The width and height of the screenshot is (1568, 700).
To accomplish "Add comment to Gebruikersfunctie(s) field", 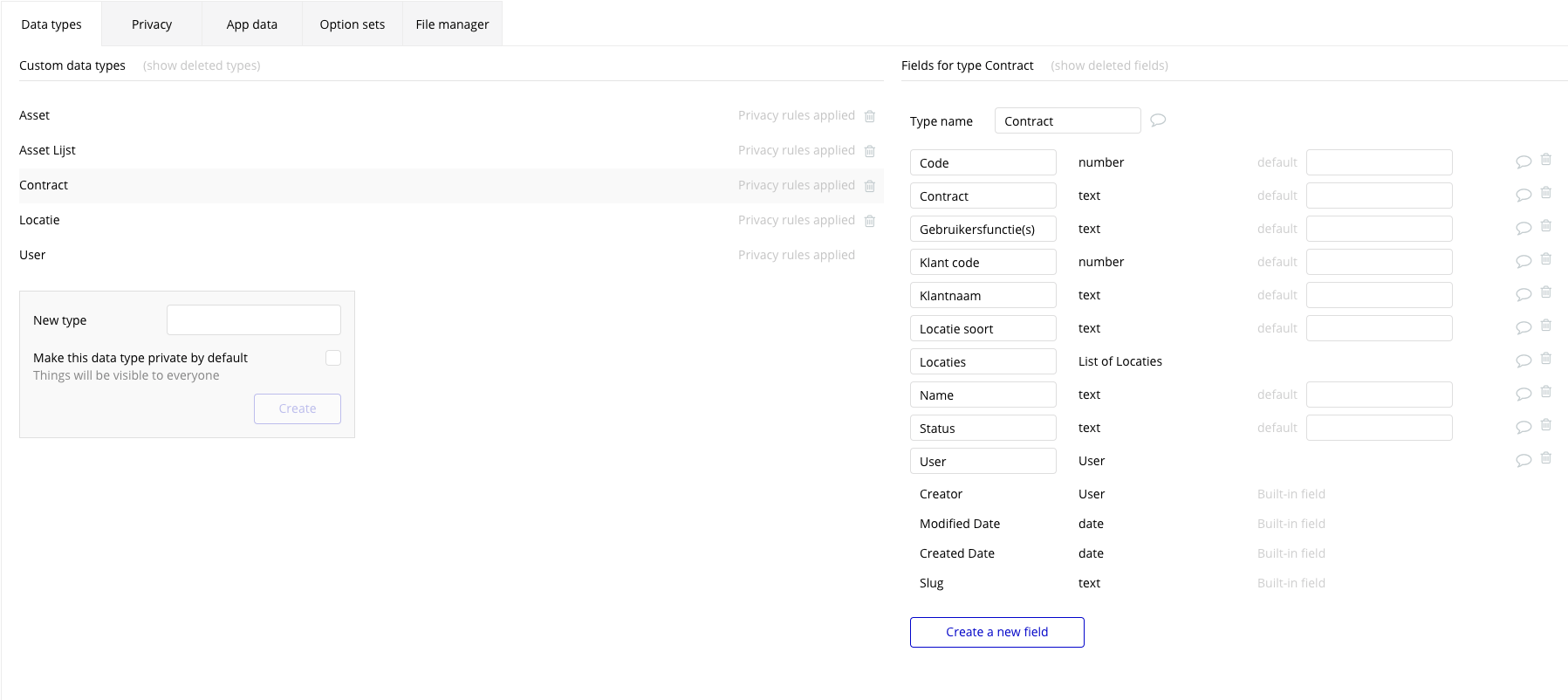I will [x=1523, y=228].
